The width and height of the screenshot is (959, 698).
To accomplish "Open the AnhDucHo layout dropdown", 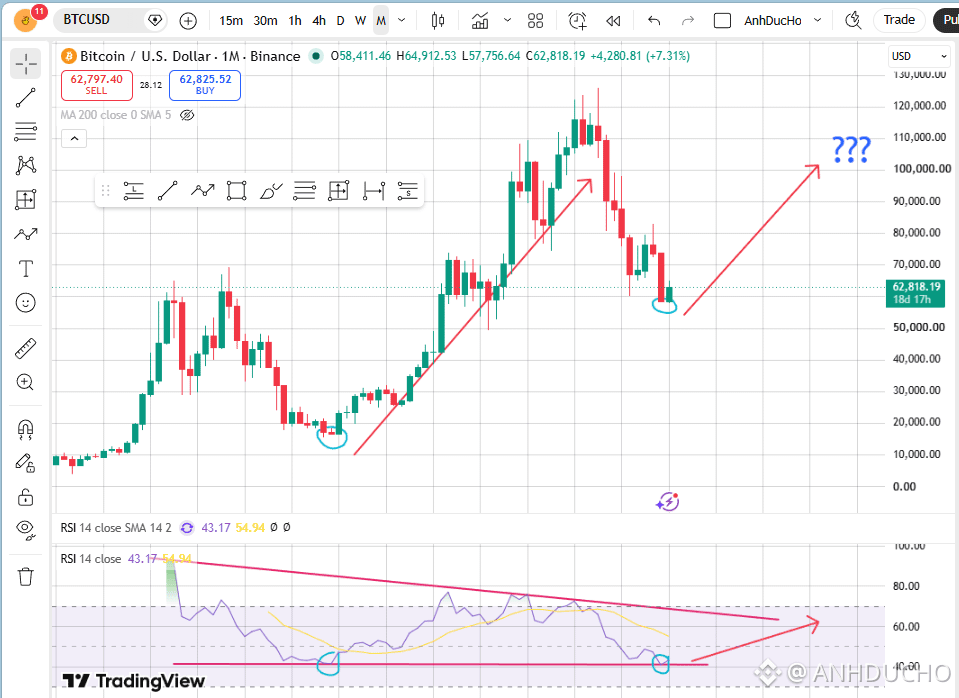I will 783,21.
